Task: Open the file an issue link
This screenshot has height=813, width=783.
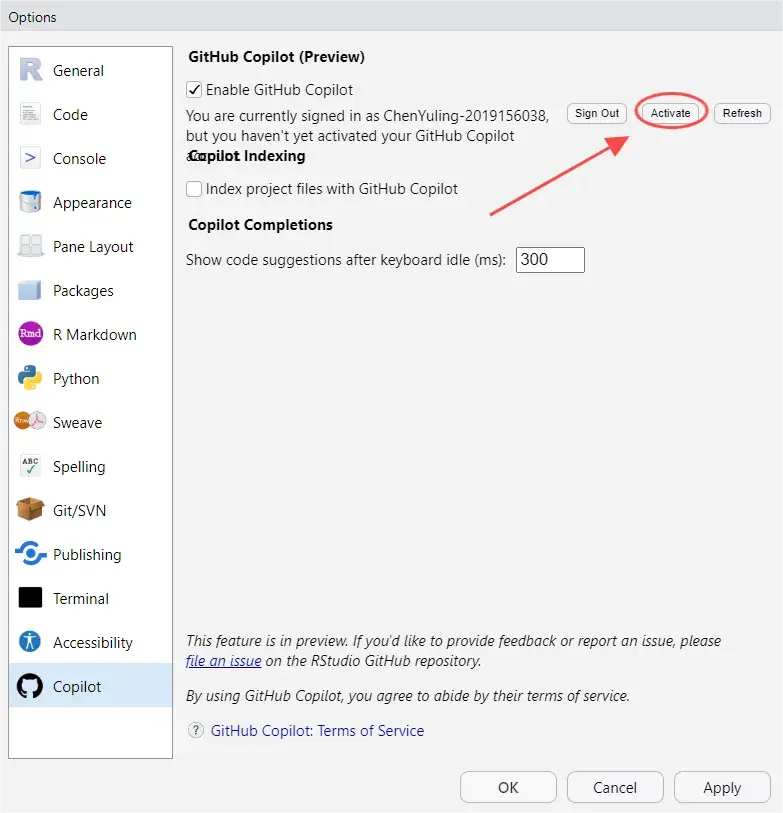Action: point(224,661)
